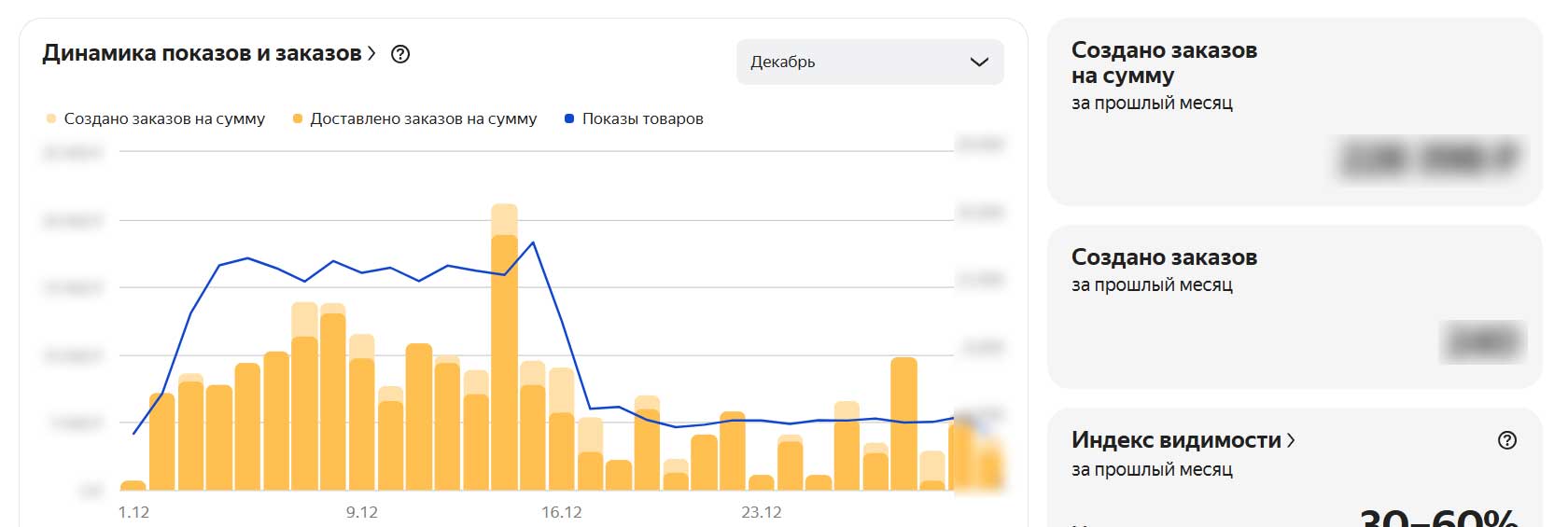Toggle legend item Создано заказов на сумму

click(x=156, y=118)
